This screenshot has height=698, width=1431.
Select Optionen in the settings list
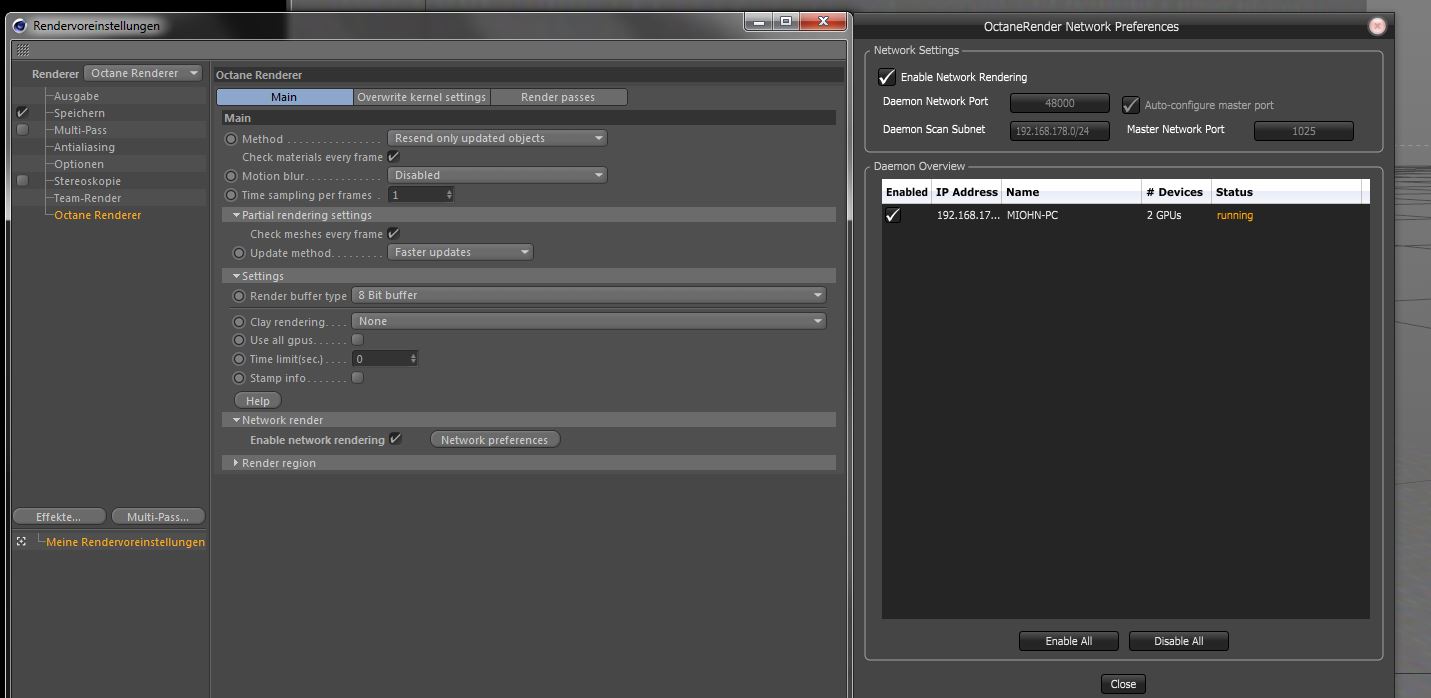point(79,164)
